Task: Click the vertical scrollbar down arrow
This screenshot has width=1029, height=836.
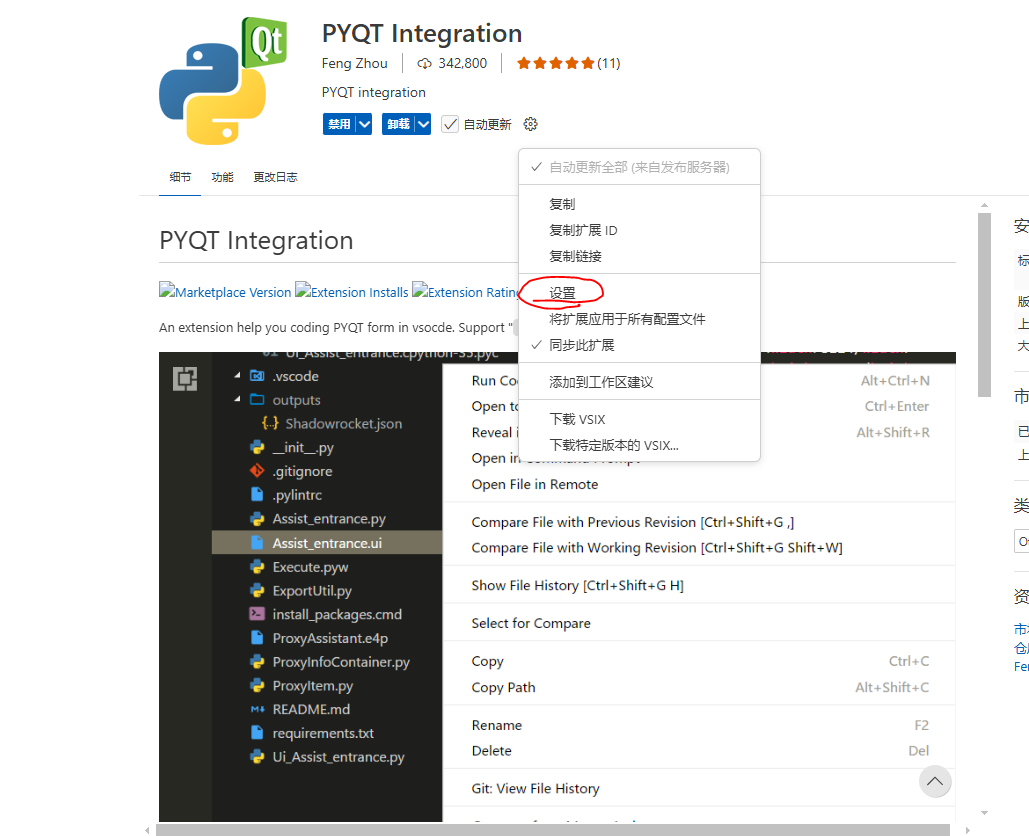Action: pos(984,812)
